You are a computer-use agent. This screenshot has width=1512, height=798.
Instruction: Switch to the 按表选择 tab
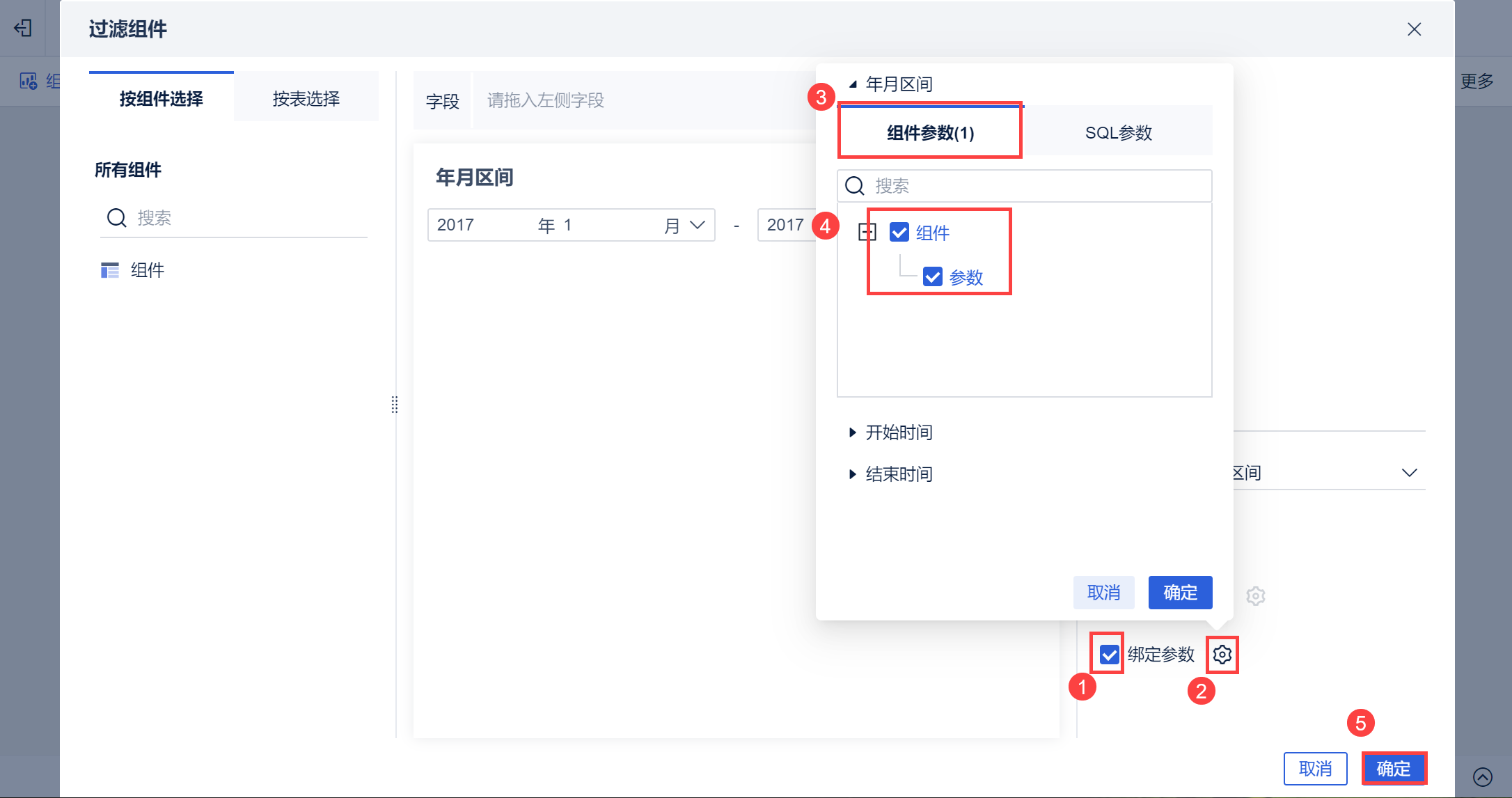coord(306,99)
